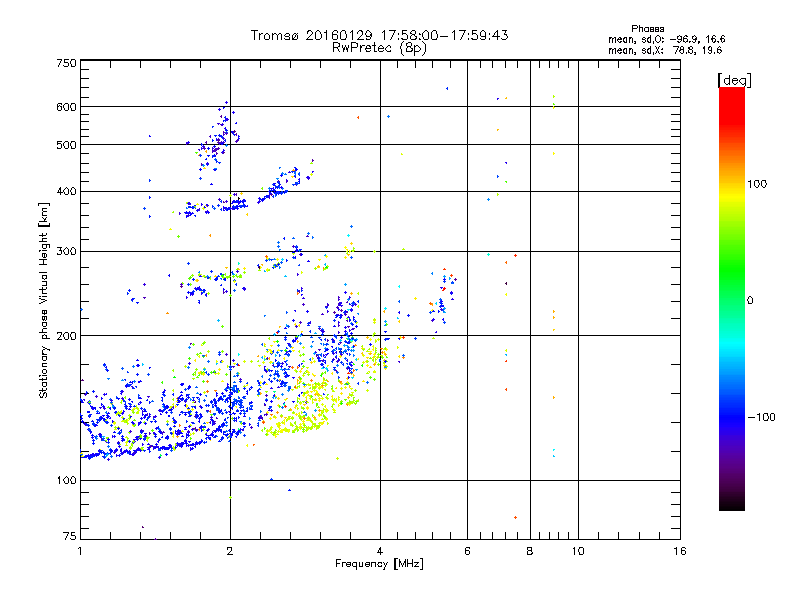The height and width of the screenshot is (600, 800).
Task: Click the y-axis tick label '75'
Action: pos(70,536)
